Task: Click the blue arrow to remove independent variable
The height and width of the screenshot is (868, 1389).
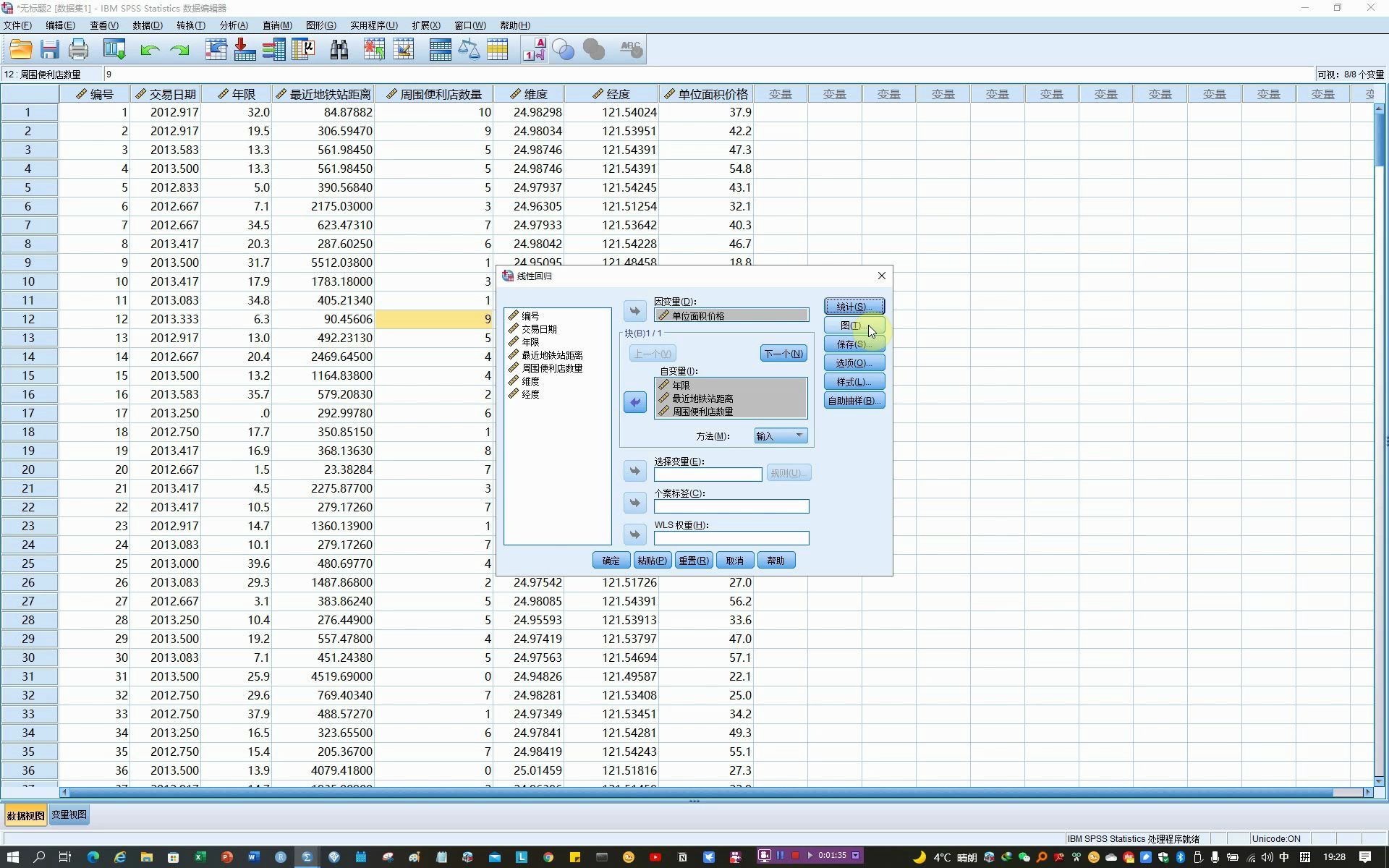Action: tap(634, 403)
